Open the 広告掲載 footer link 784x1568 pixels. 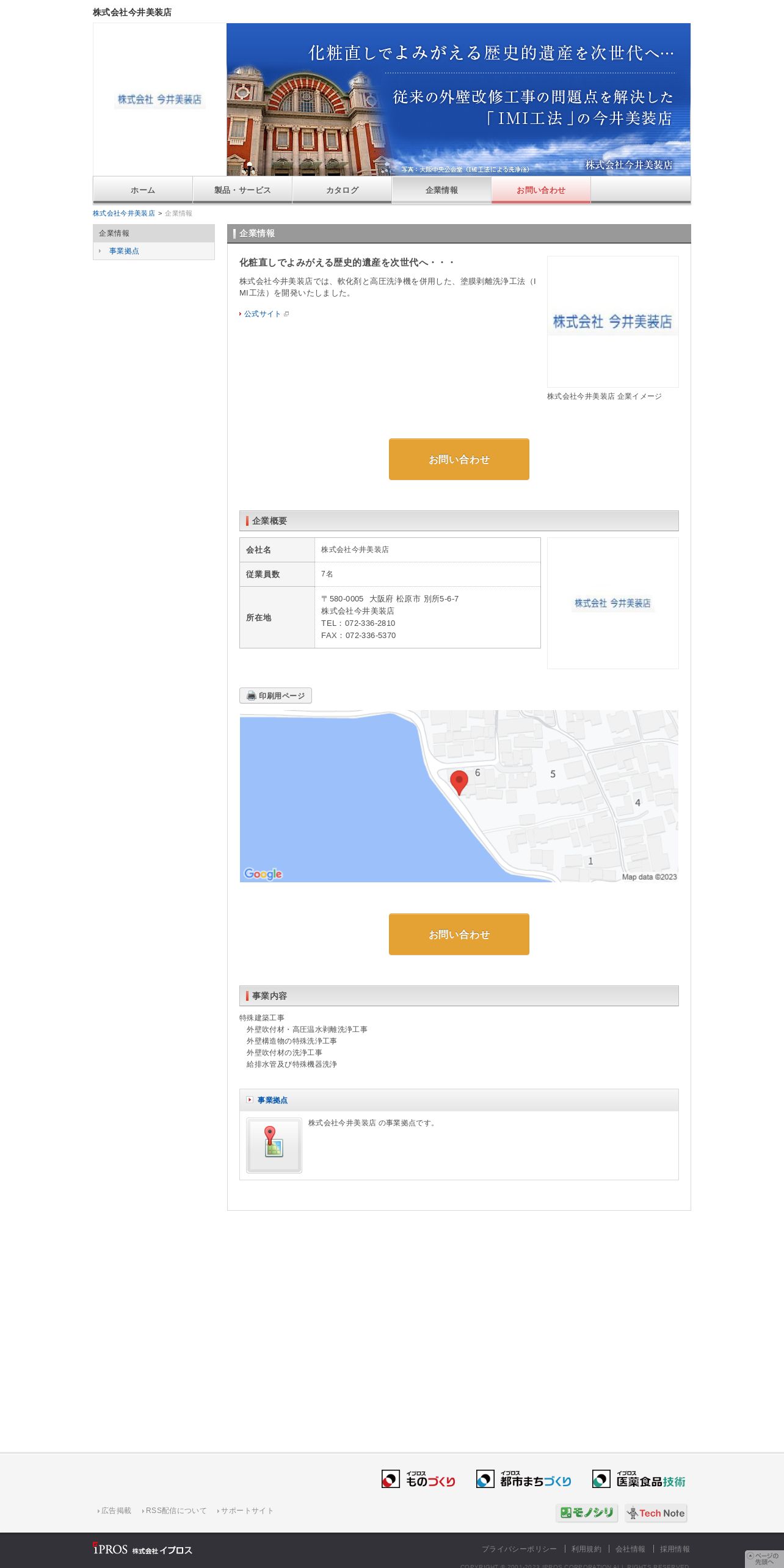click(116, 1511)
